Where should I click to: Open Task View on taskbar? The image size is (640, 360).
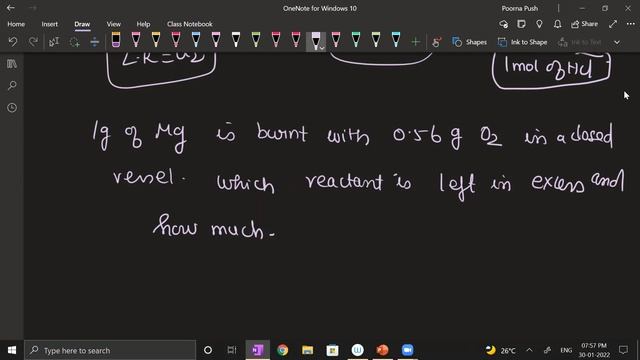coord(232,350)
